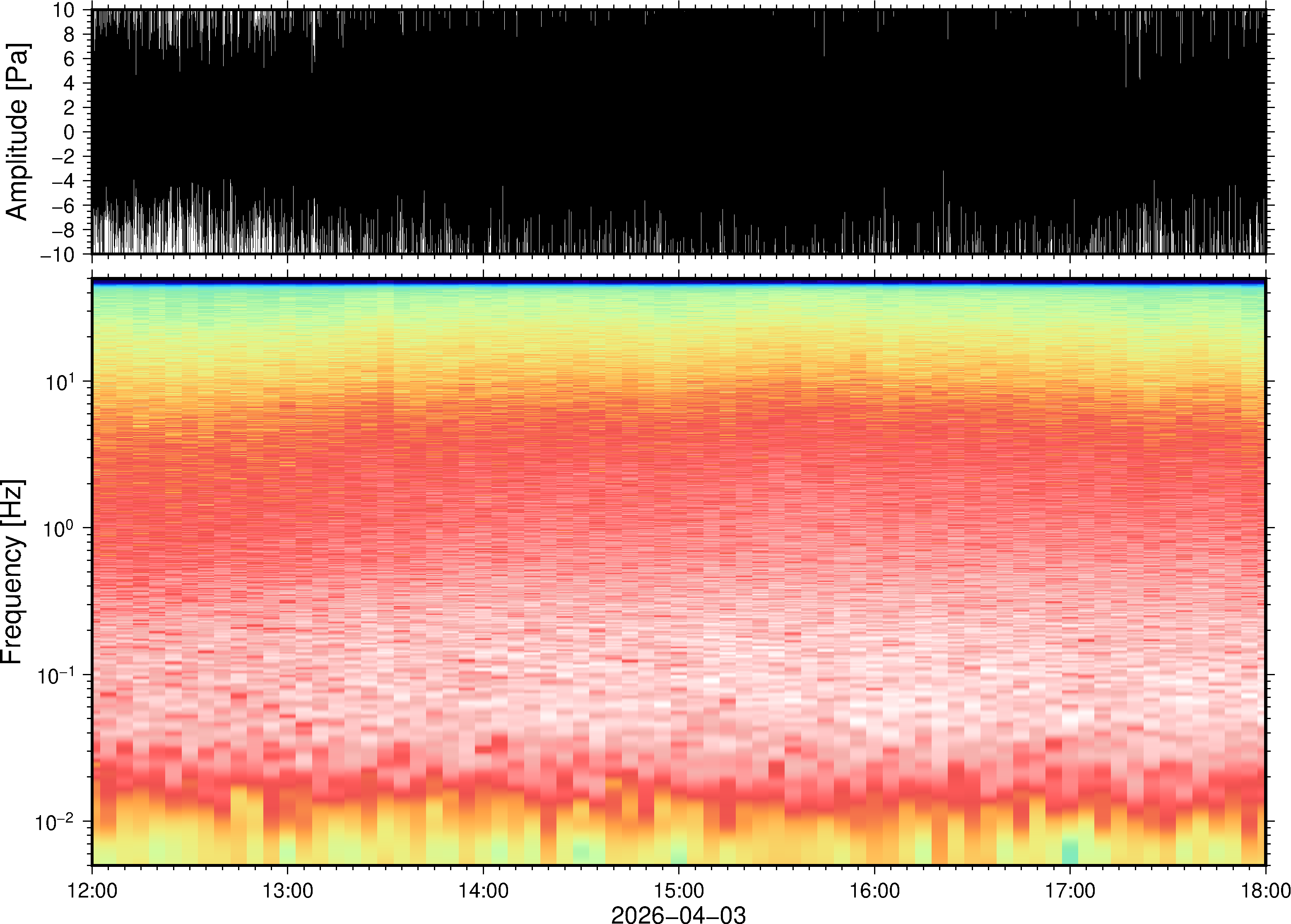Click the 17:00 time axis label

coord(1069,890)
